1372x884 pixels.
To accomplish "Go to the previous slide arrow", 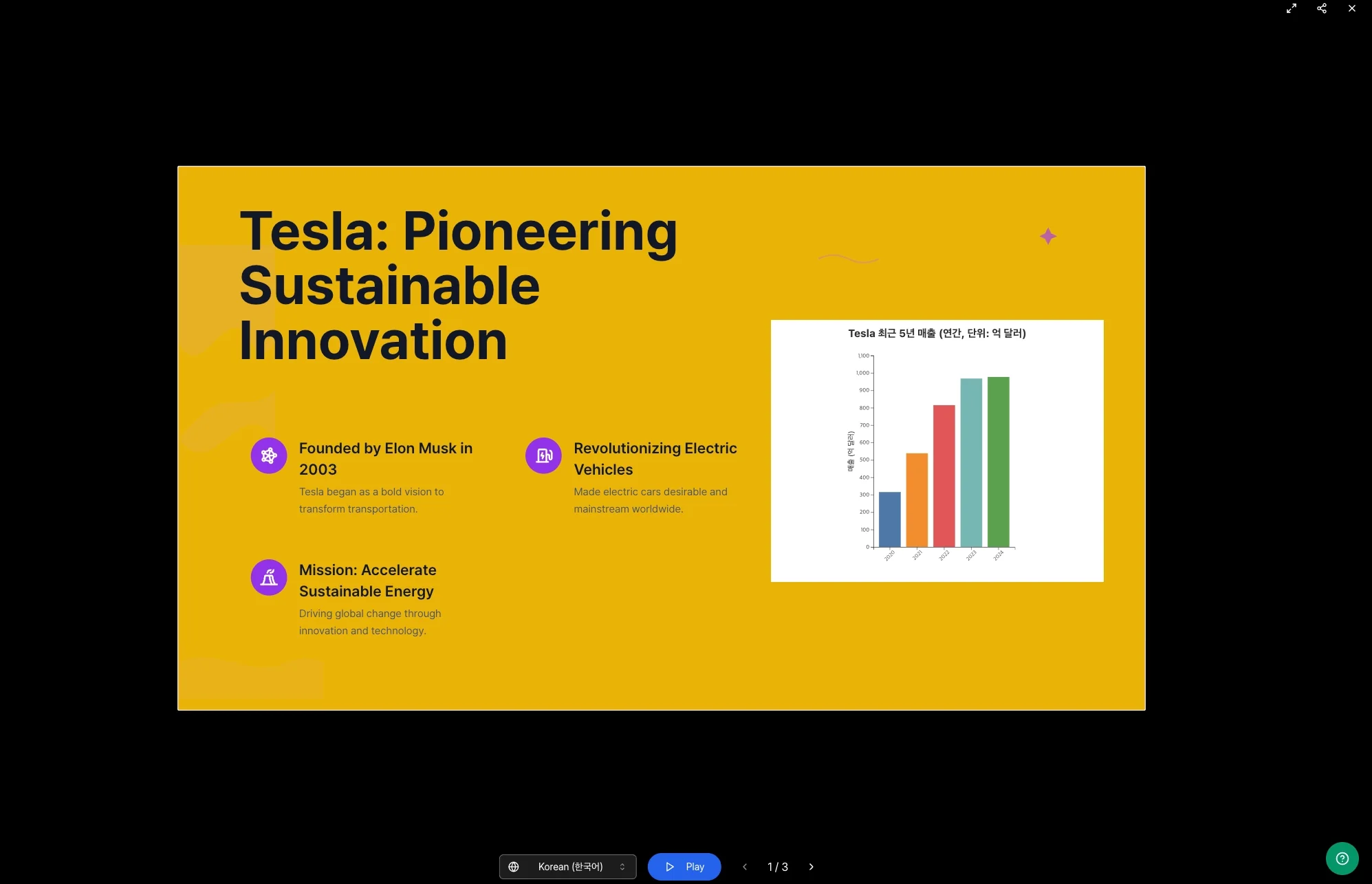I will 744,867.
